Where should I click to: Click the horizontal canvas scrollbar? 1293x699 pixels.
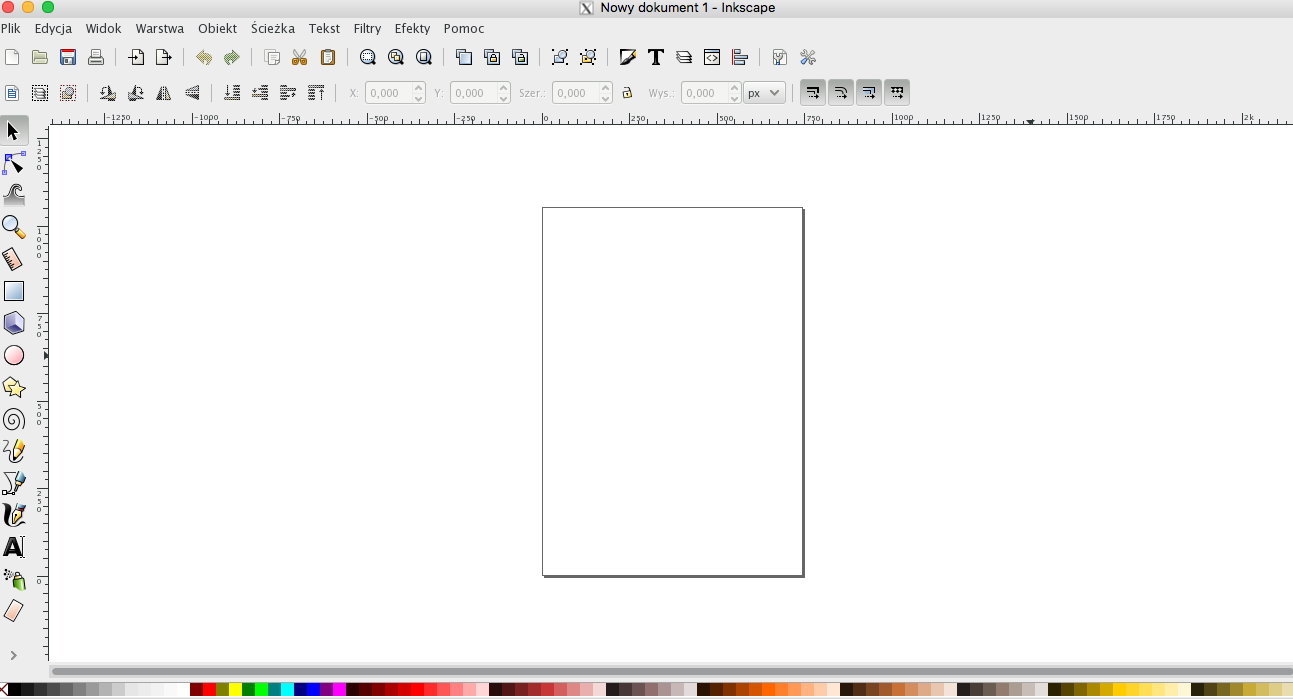pos(671,671)
